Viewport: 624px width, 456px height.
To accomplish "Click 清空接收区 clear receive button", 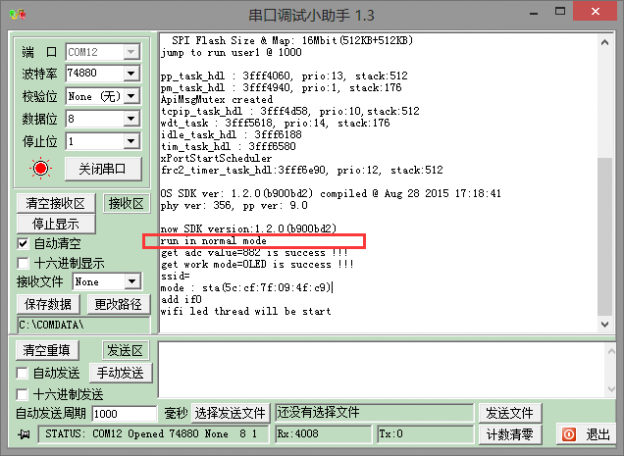I will pos(56,204).
